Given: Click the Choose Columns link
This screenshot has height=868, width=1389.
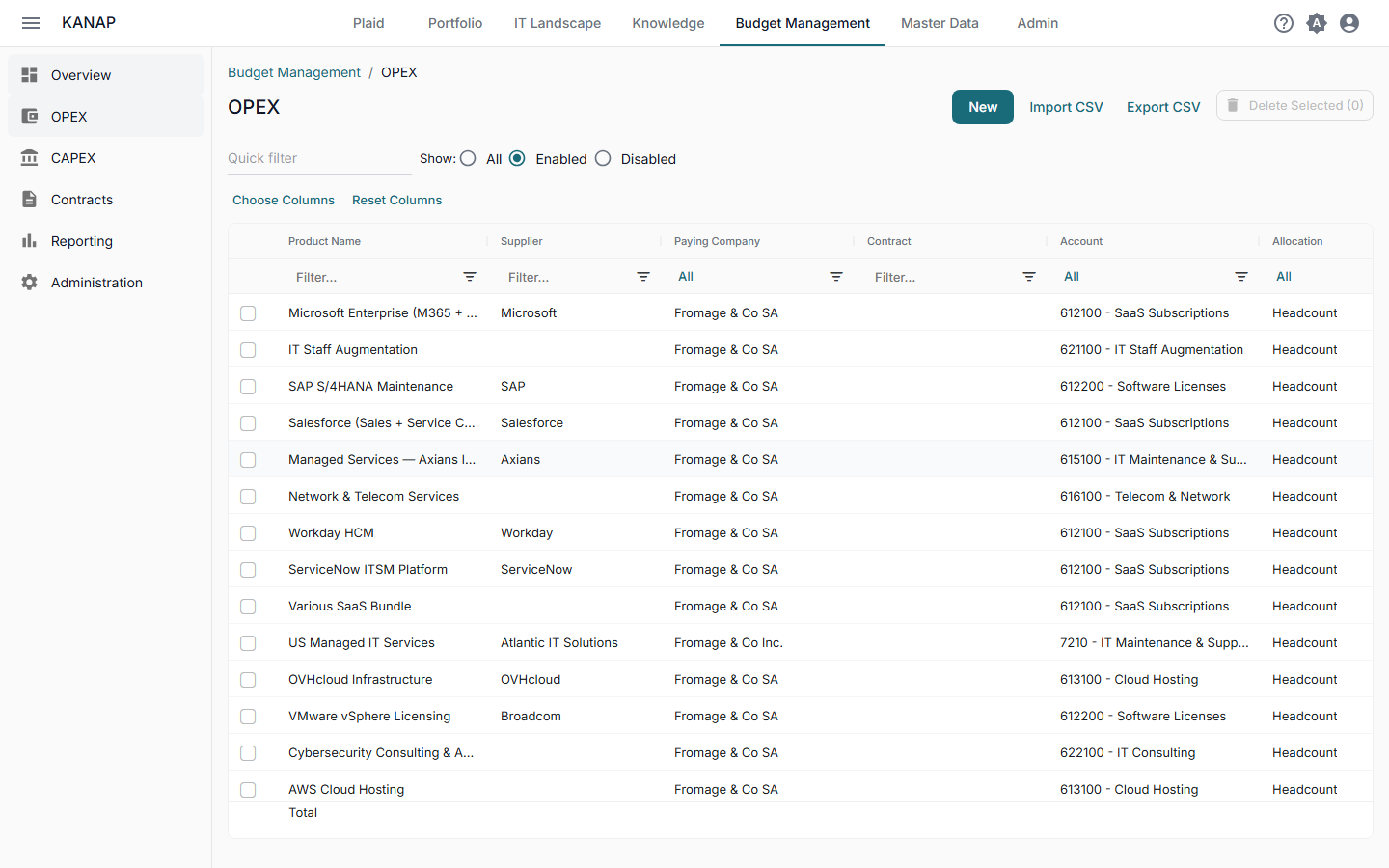Looking at the screenshot, I should (x=284, y=200).
